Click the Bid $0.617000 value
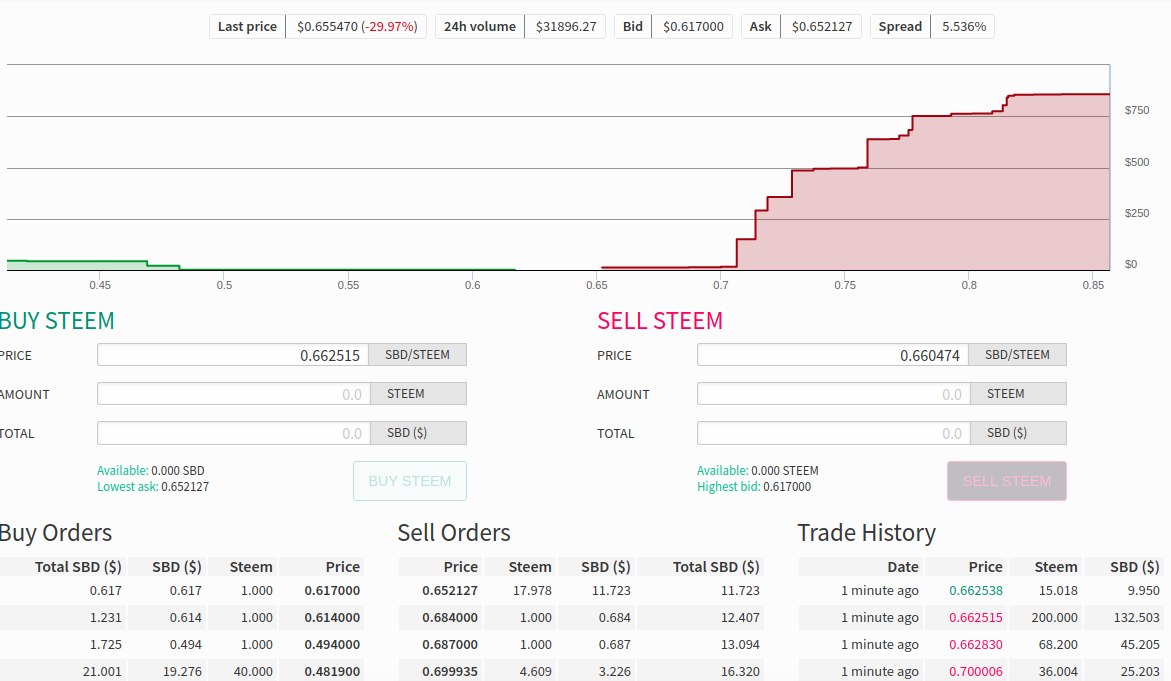 (x=693, y=27)
